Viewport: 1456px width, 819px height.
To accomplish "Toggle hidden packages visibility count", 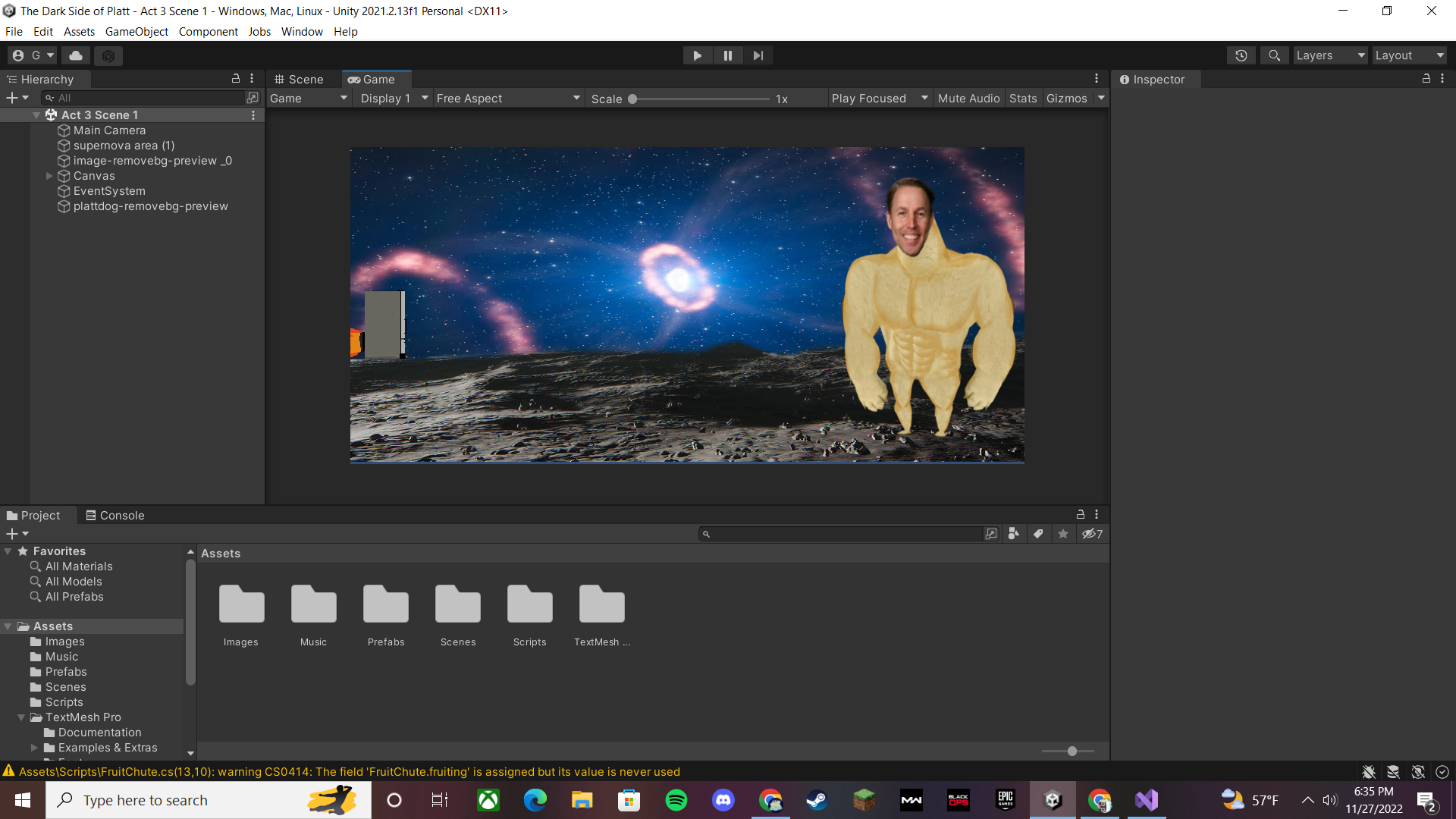I will 1092,534.
